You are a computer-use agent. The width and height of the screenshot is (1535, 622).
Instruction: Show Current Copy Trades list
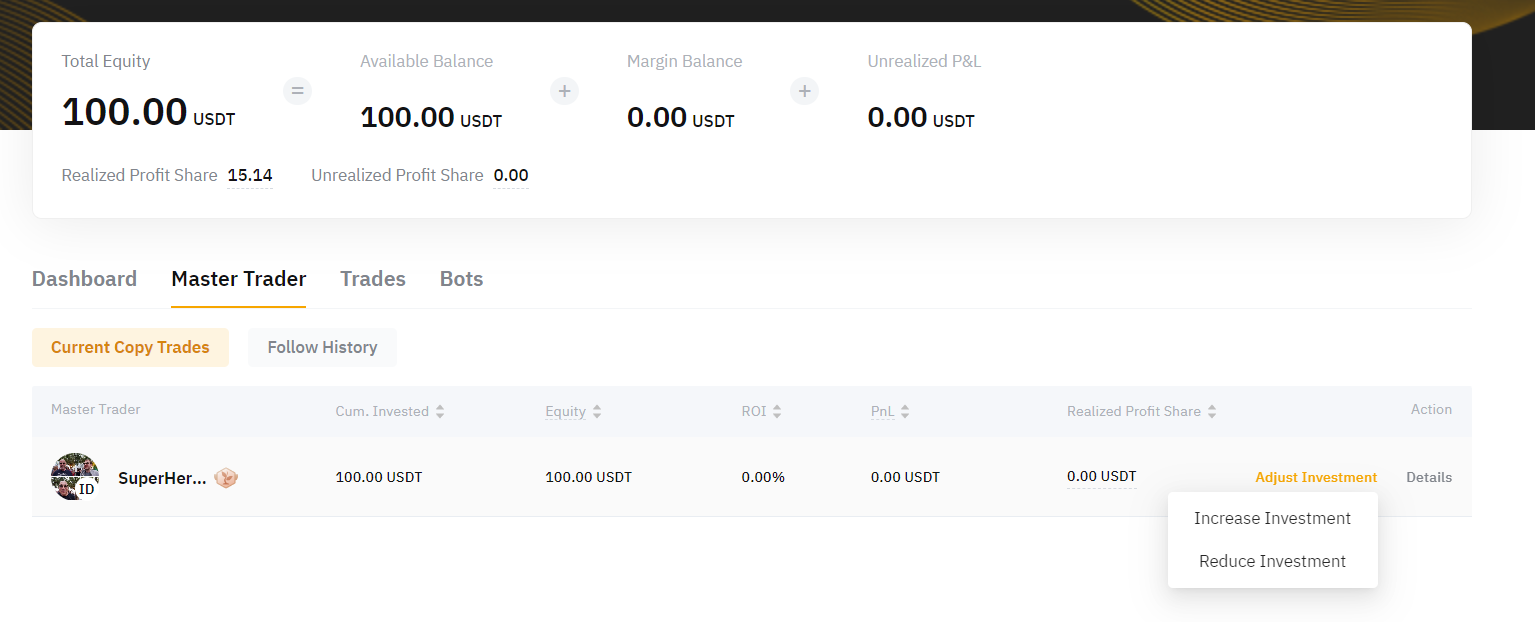pyautogui.click(x=130, y=347)
